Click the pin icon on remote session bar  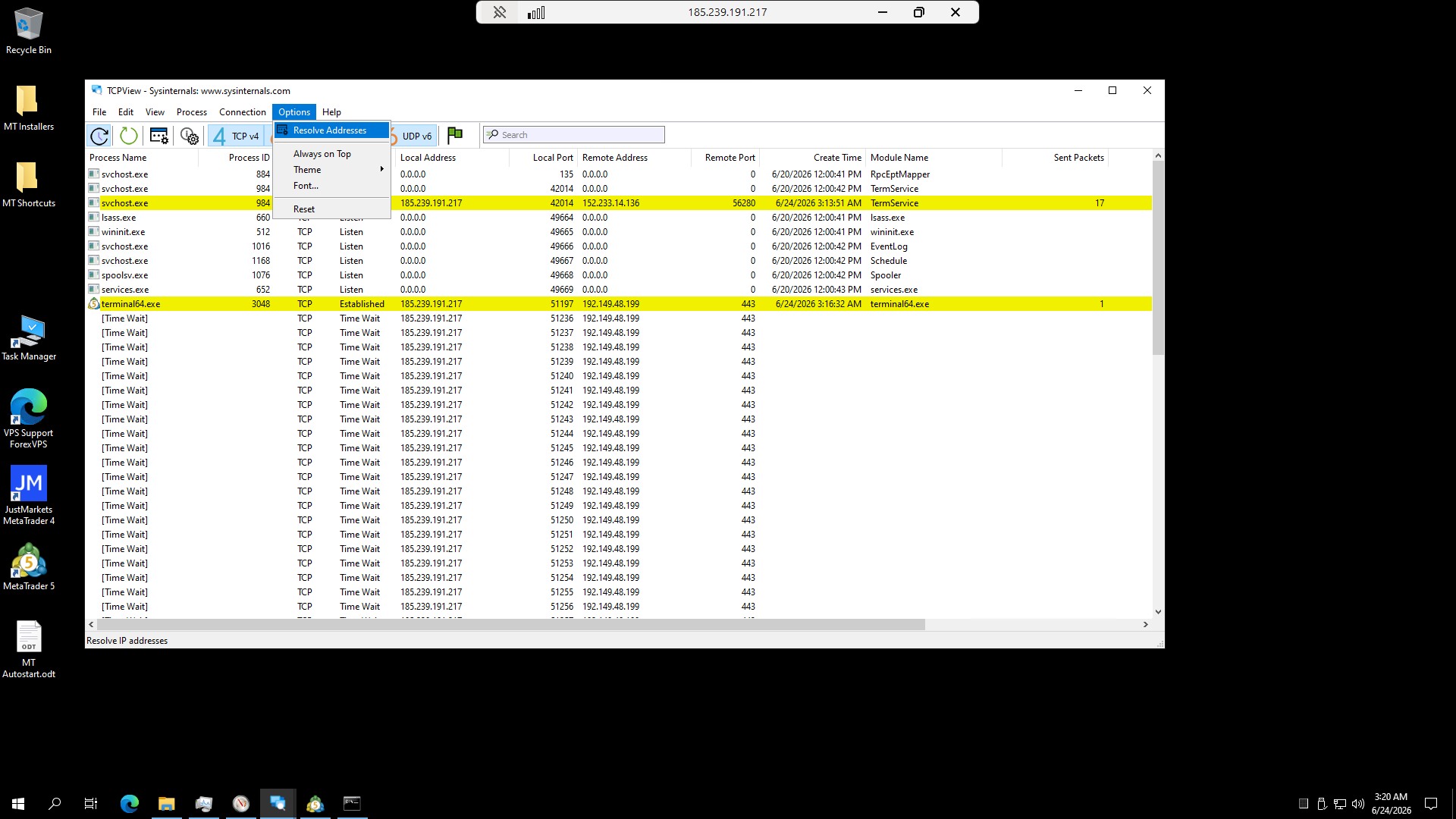tap(499, 12)
